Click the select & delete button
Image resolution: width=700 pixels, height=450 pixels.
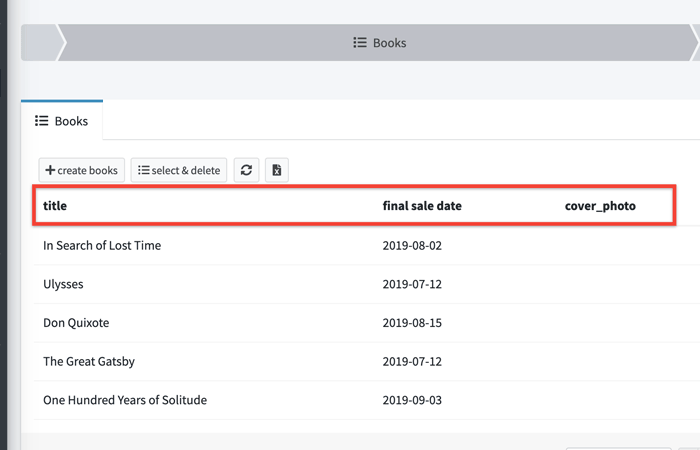tap(179, 170)
